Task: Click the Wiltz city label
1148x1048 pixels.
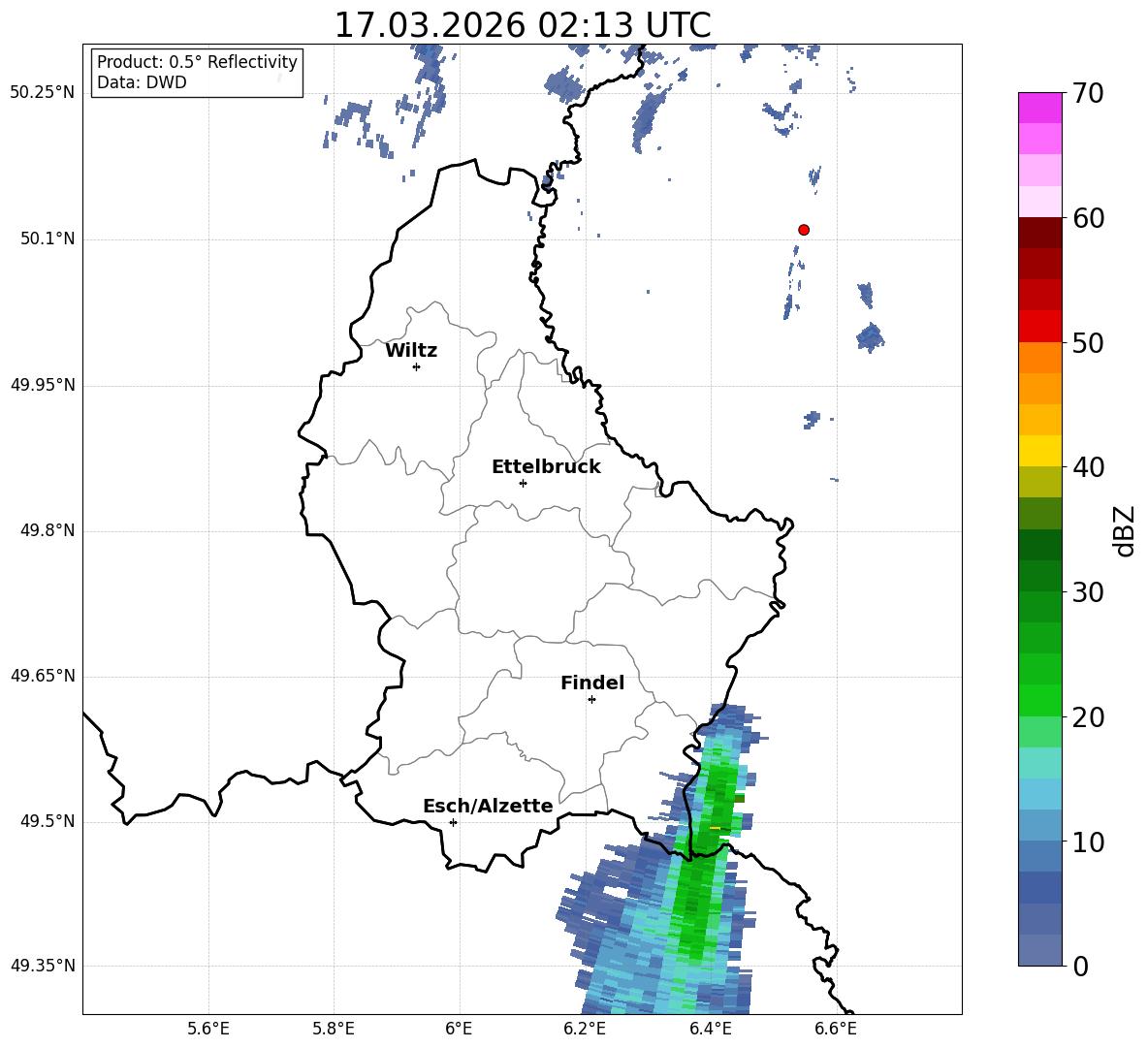Action: tap(411, 351)
